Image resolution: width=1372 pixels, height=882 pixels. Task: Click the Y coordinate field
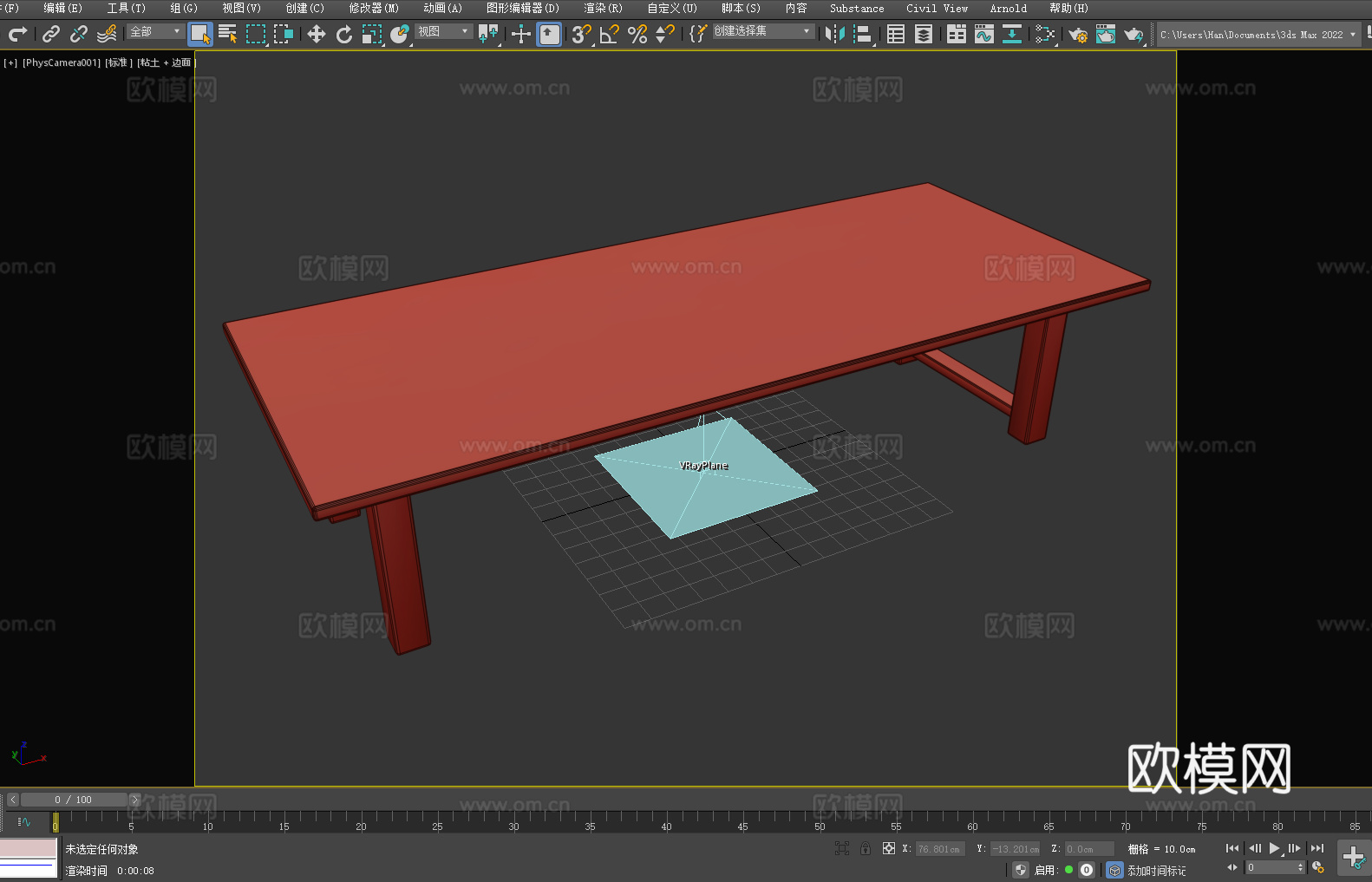tap(1015, 849)
